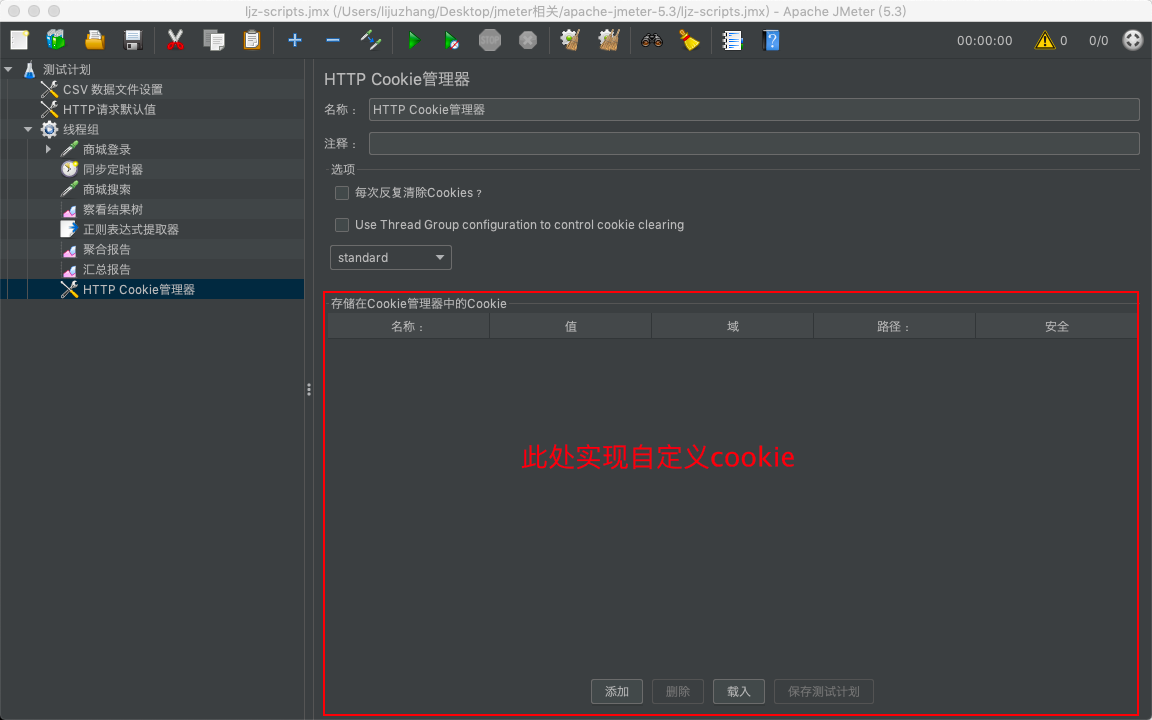This screenshot has width=1152, height=720.
Task: Click the 安全 column header
Action: click(1056, 326)
